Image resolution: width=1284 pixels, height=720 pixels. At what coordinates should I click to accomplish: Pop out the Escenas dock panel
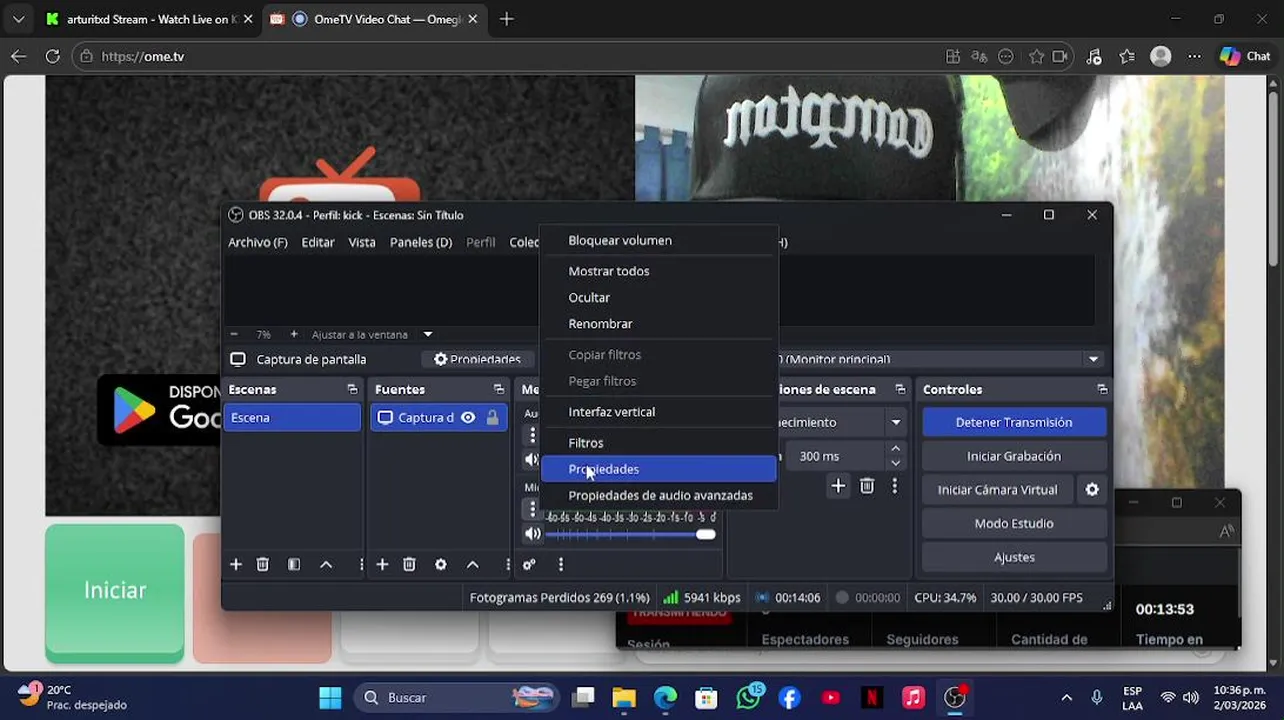[352, 390]
